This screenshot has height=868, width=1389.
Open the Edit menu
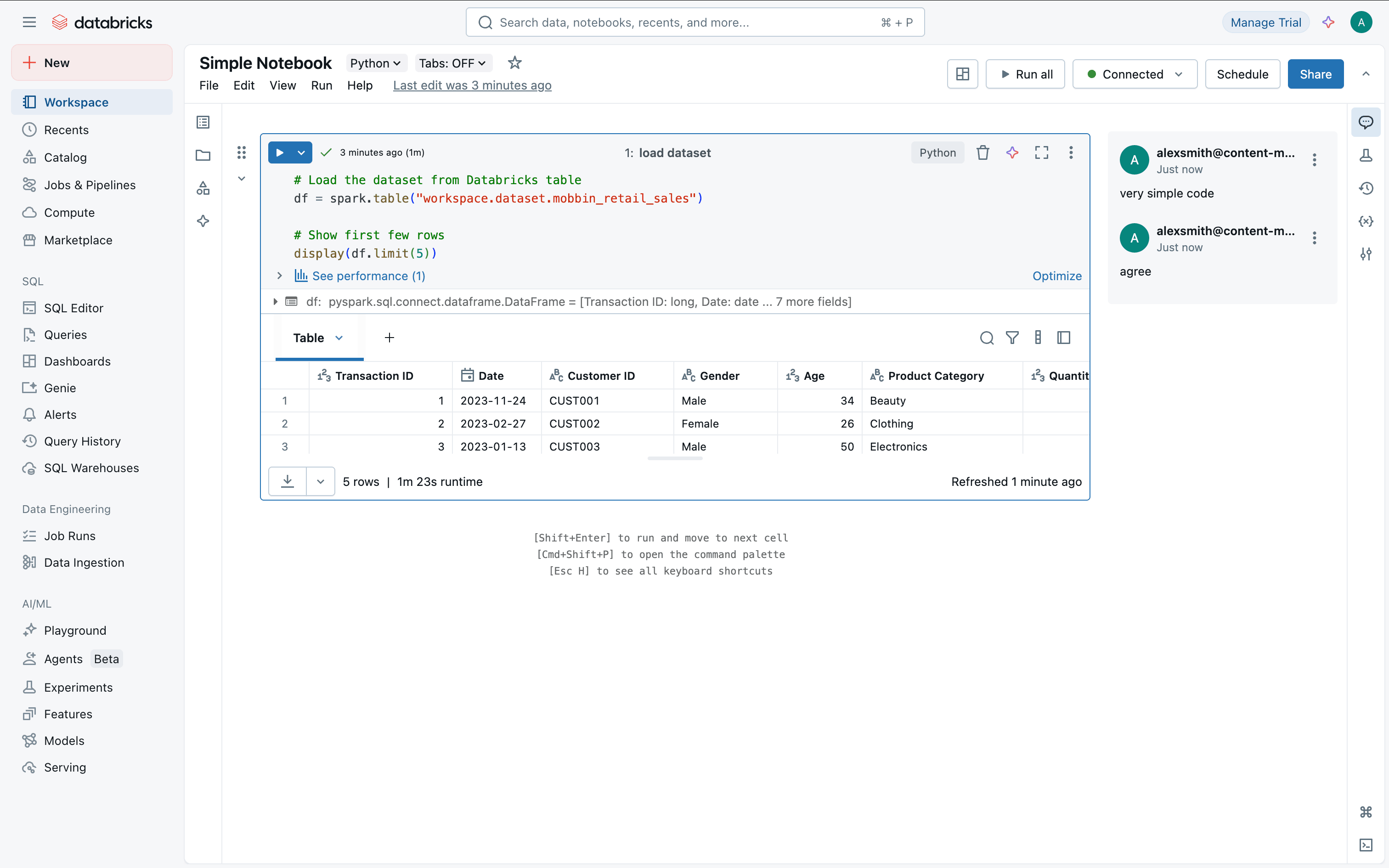click(x=243, y=85)
